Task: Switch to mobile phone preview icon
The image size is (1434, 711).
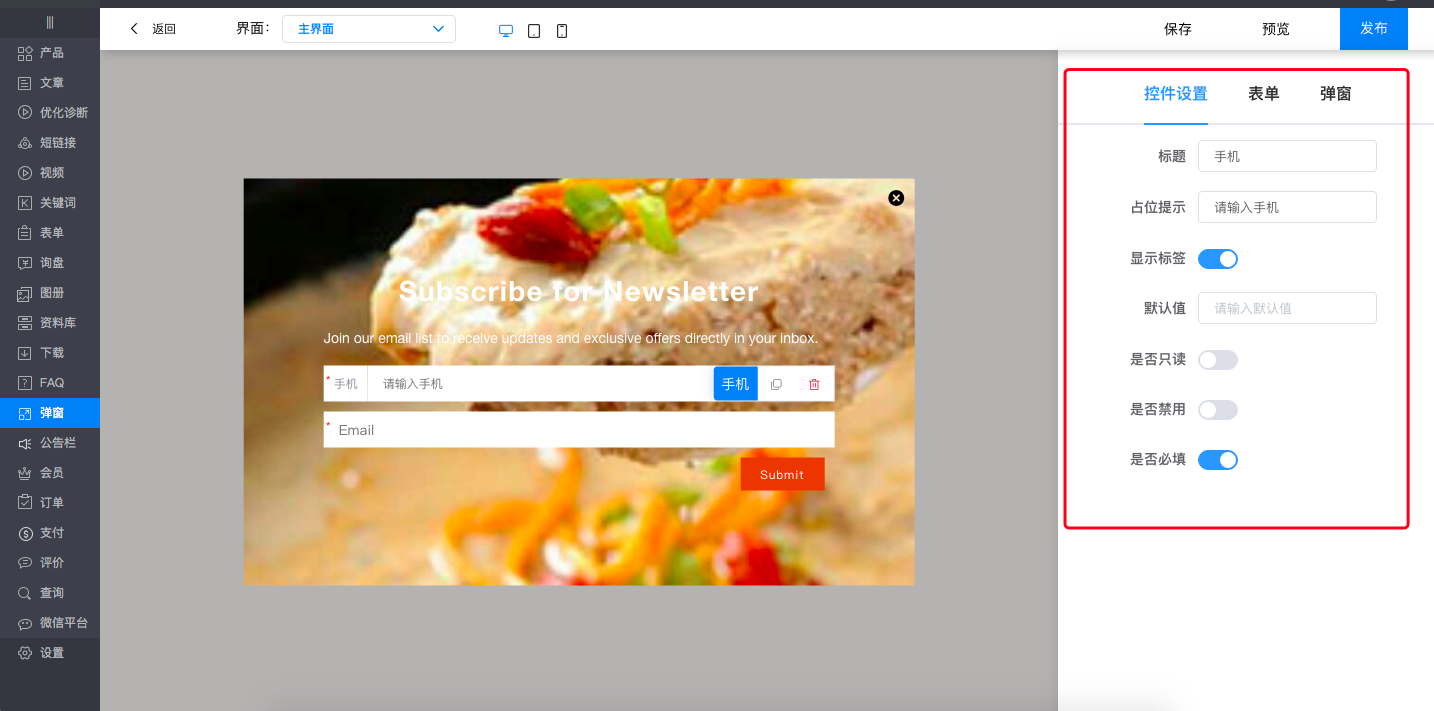Action: click(x=562, y=31)
